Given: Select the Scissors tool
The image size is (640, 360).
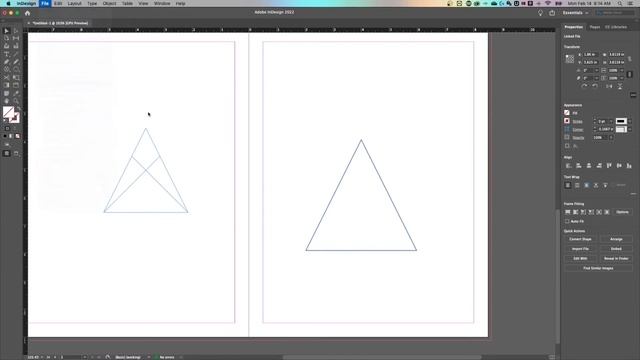Looking at the screenshot, I should point(6,78).
